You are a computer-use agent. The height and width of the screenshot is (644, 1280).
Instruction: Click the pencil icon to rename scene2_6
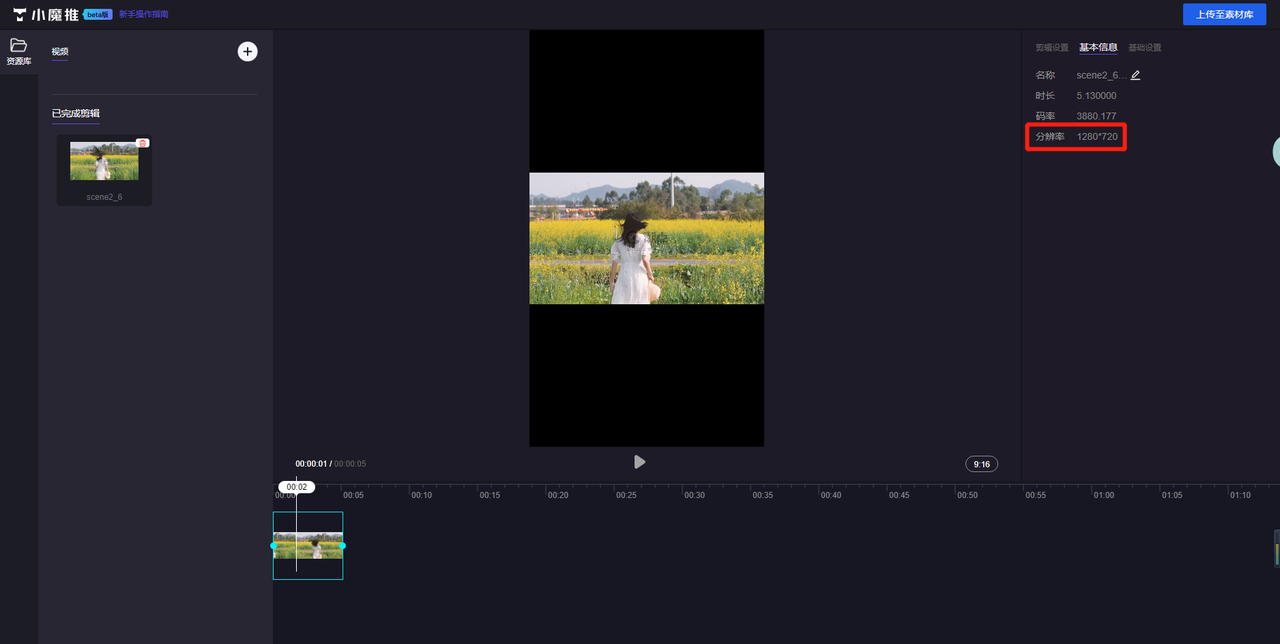coord(1135,75)
